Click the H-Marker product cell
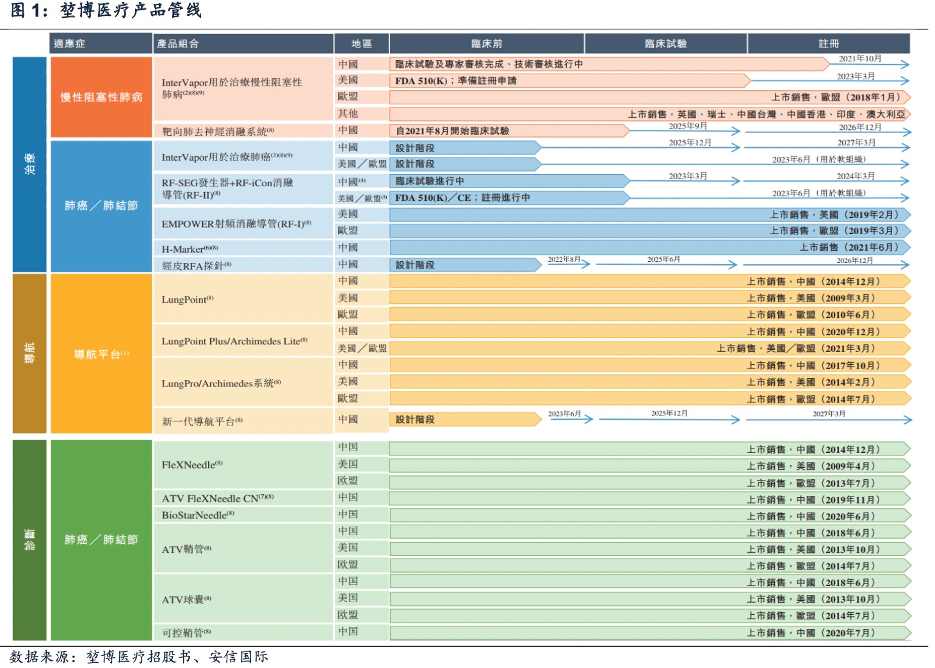The image size is (935, 668). [x=243, y=248]
